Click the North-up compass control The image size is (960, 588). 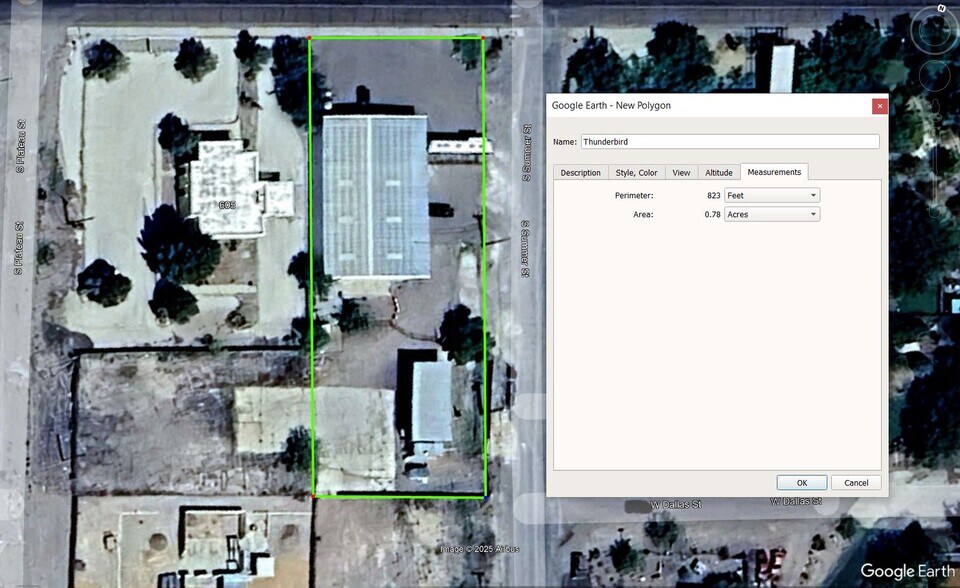point(941,9)
